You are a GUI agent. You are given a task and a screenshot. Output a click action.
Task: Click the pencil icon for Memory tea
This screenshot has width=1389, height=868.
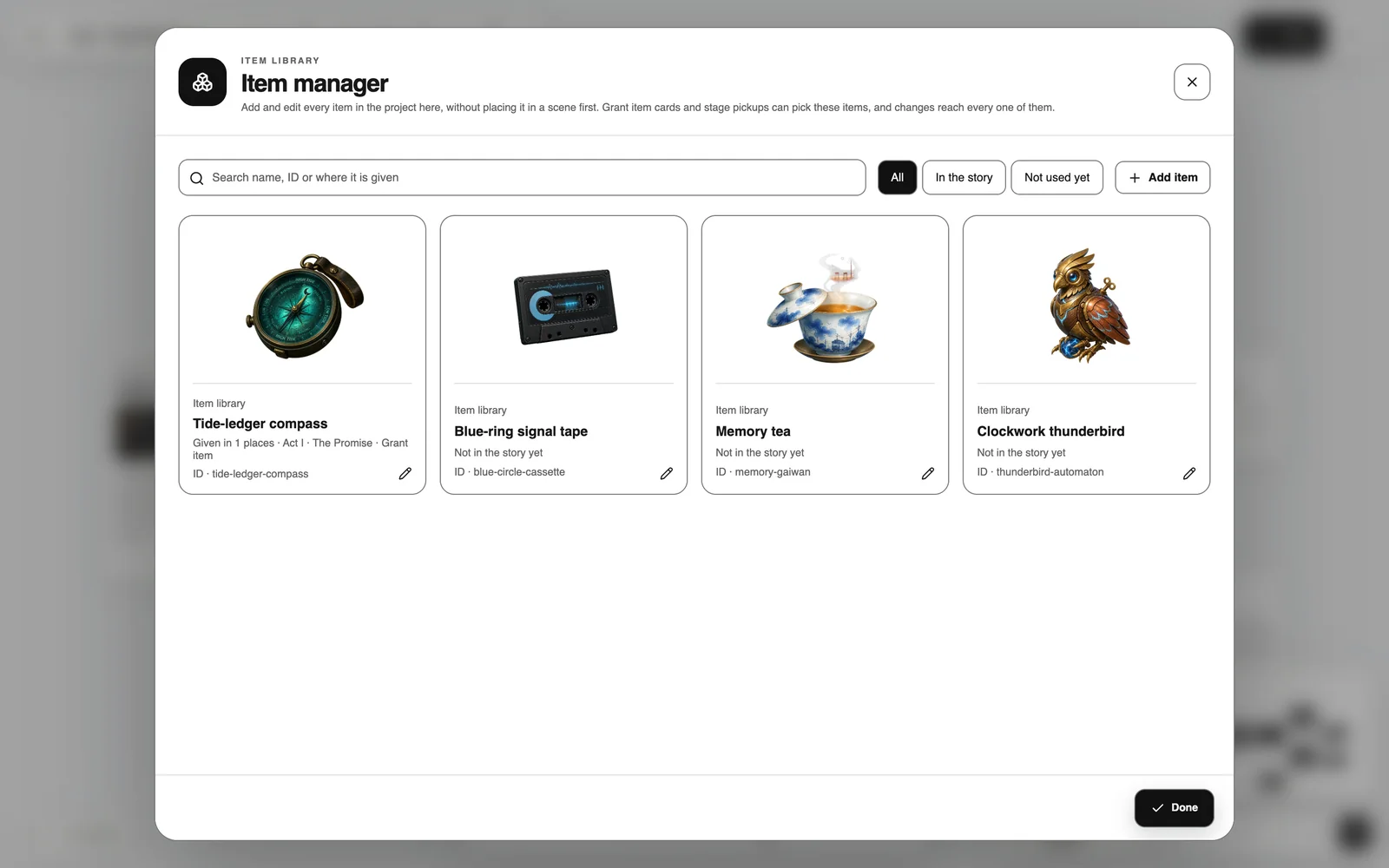pos(928,473)
